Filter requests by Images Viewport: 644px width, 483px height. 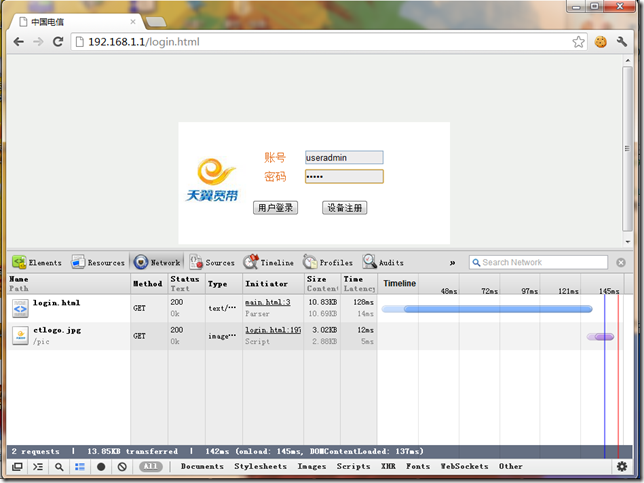pos(312,467)
